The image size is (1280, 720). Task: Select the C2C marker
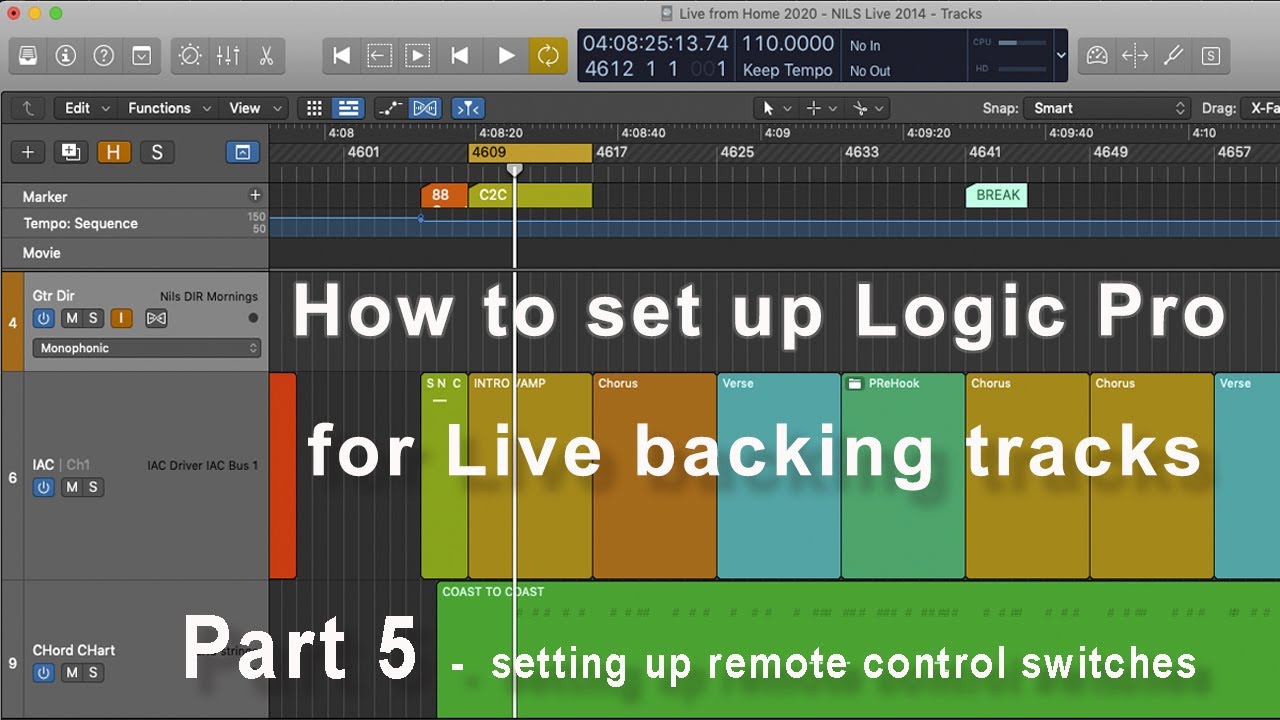[x=530, y=195]
